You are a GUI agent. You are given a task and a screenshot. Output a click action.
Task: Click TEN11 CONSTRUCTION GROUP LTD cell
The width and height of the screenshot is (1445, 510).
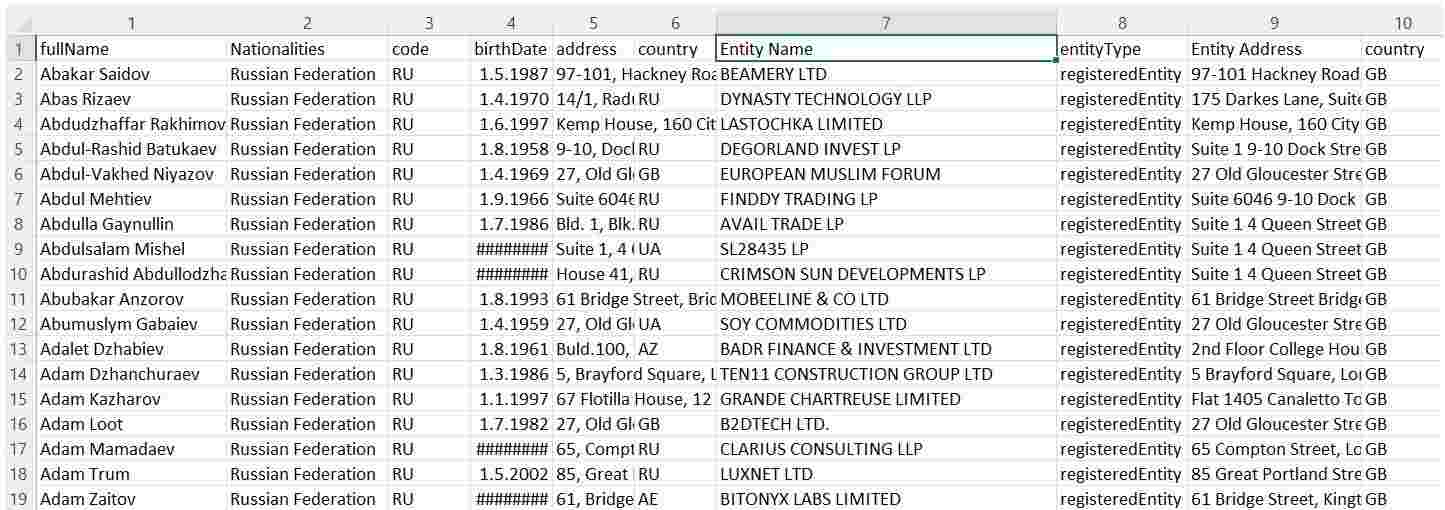coord(886,374)
